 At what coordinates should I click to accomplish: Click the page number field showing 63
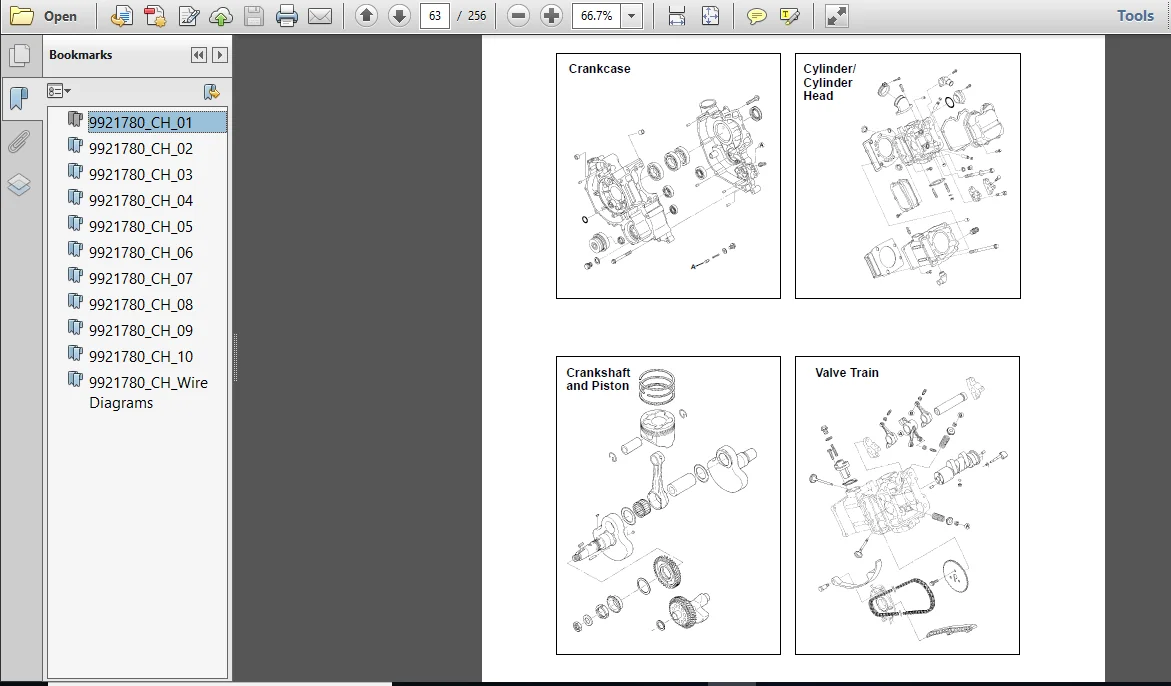435,16
